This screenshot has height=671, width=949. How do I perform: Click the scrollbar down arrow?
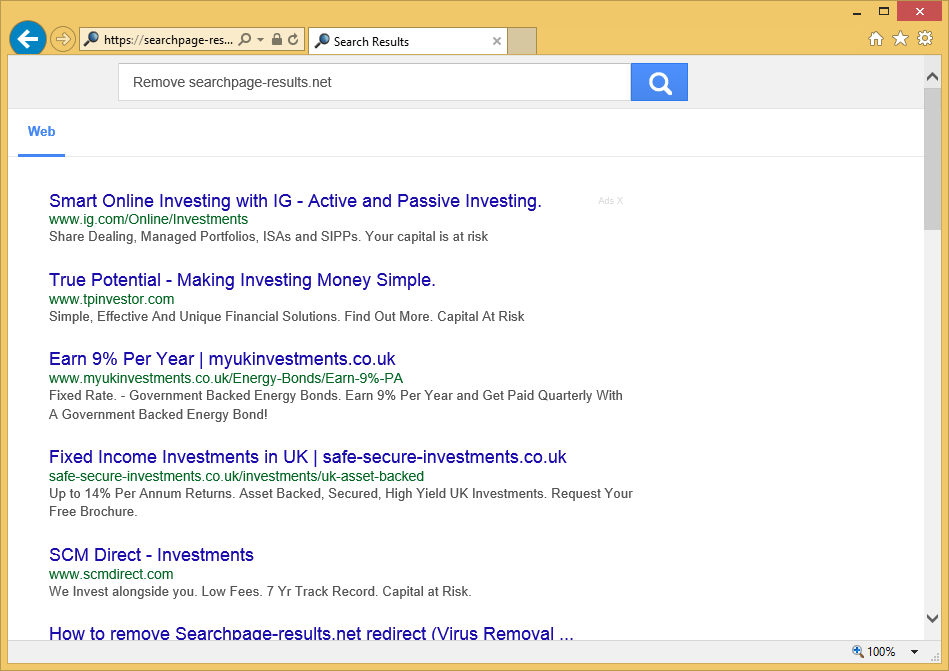[x=932, y=618]
